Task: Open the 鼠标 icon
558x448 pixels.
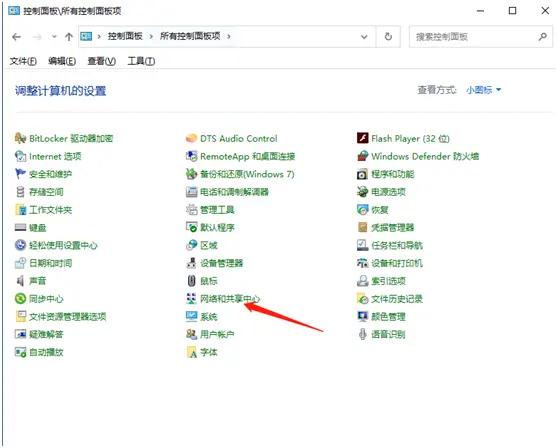Action: 191,280
